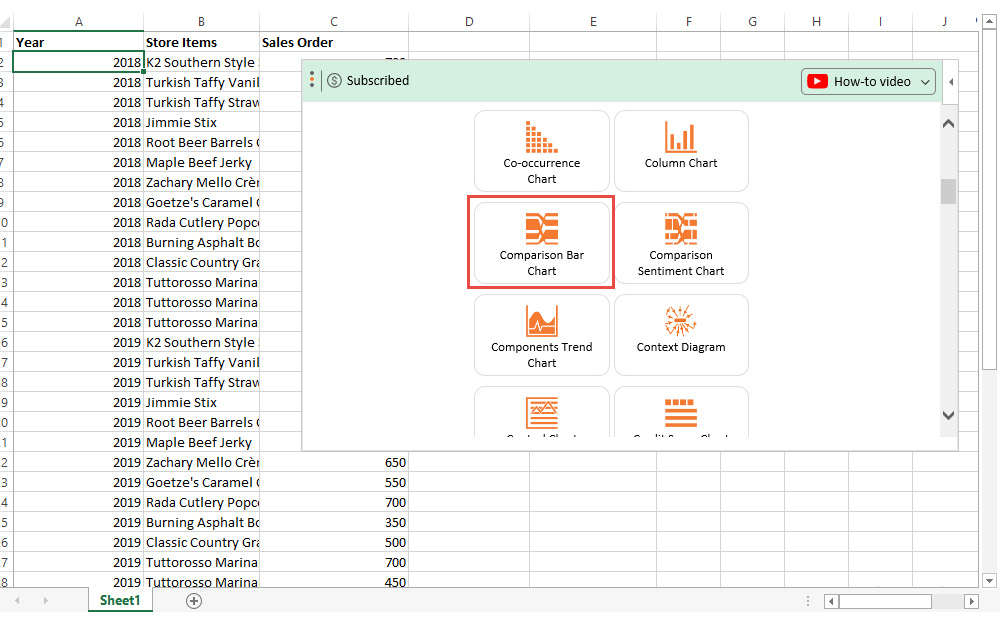The width and height of the screenshot is (1000, 624).
Task: Select column C header
Action: [334, 22]
